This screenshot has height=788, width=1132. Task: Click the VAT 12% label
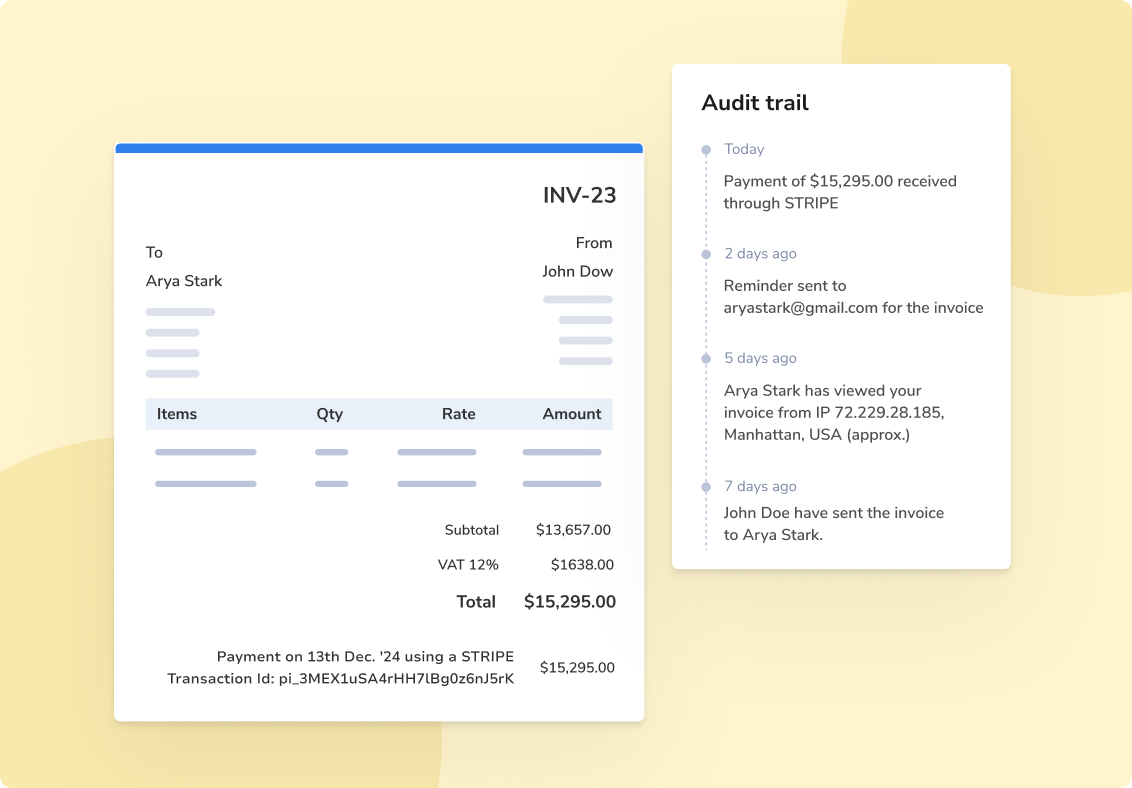click(x=468, y=565)
